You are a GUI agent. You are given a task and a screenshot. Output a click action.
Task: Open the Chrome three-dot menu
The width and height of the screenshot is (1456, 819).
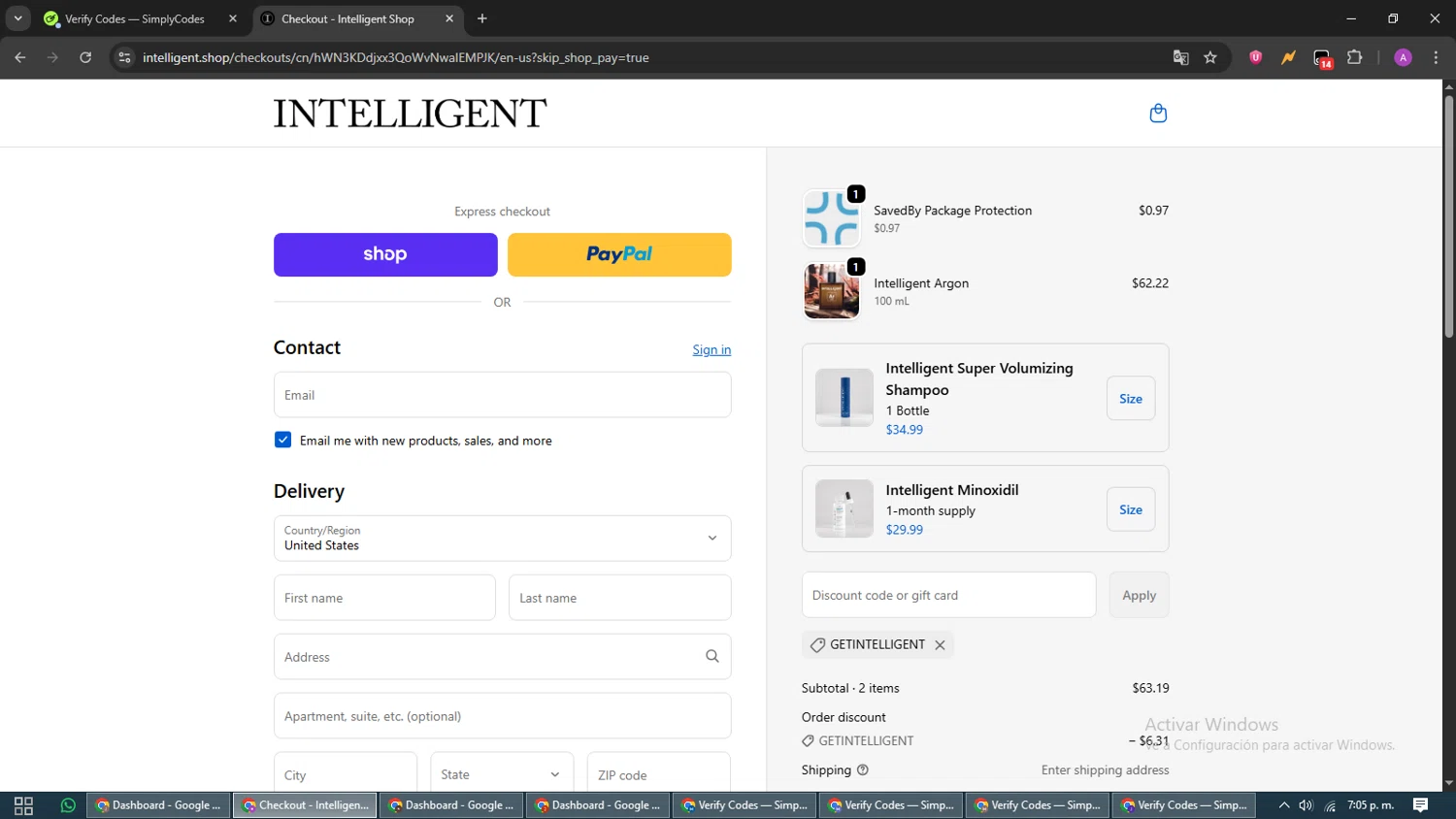(1436, 57)
